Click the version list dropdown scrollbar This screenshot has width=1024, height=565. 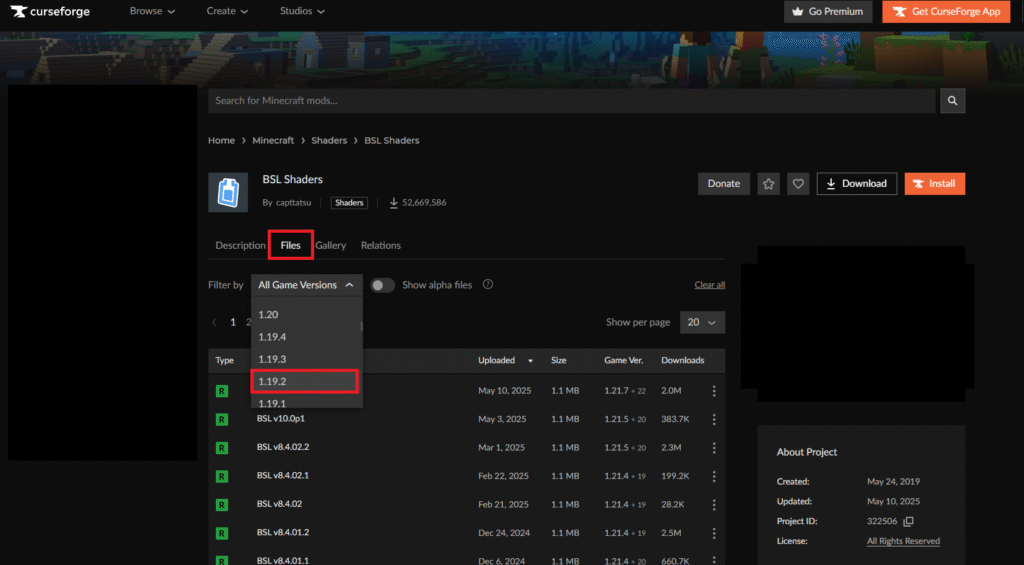click(x=361, y=325)
